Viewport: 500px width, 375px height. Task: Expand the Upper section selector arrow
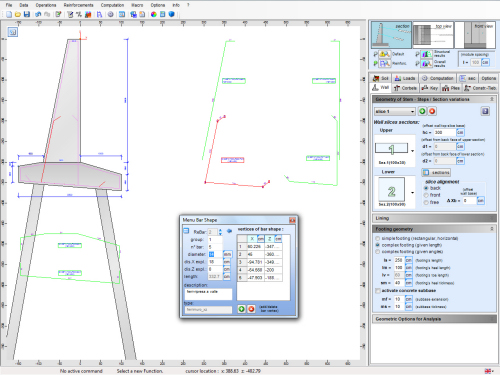pyautogui.click(x=412, y=151)
